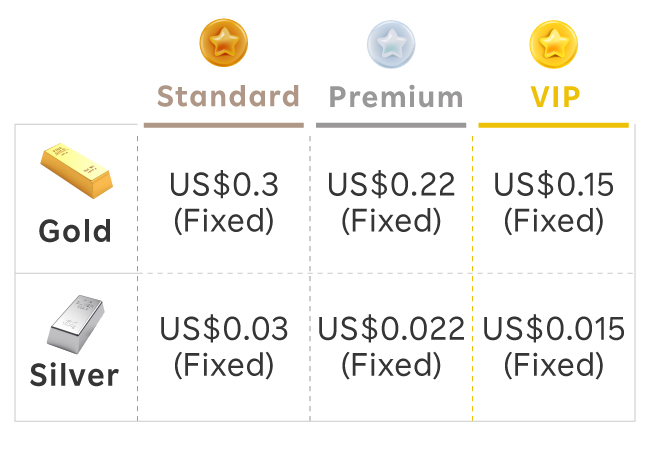The width and height of the screenshot is (650, 450).
Task: Click the yellow underline below VIP
Action: tap(553, 125)
